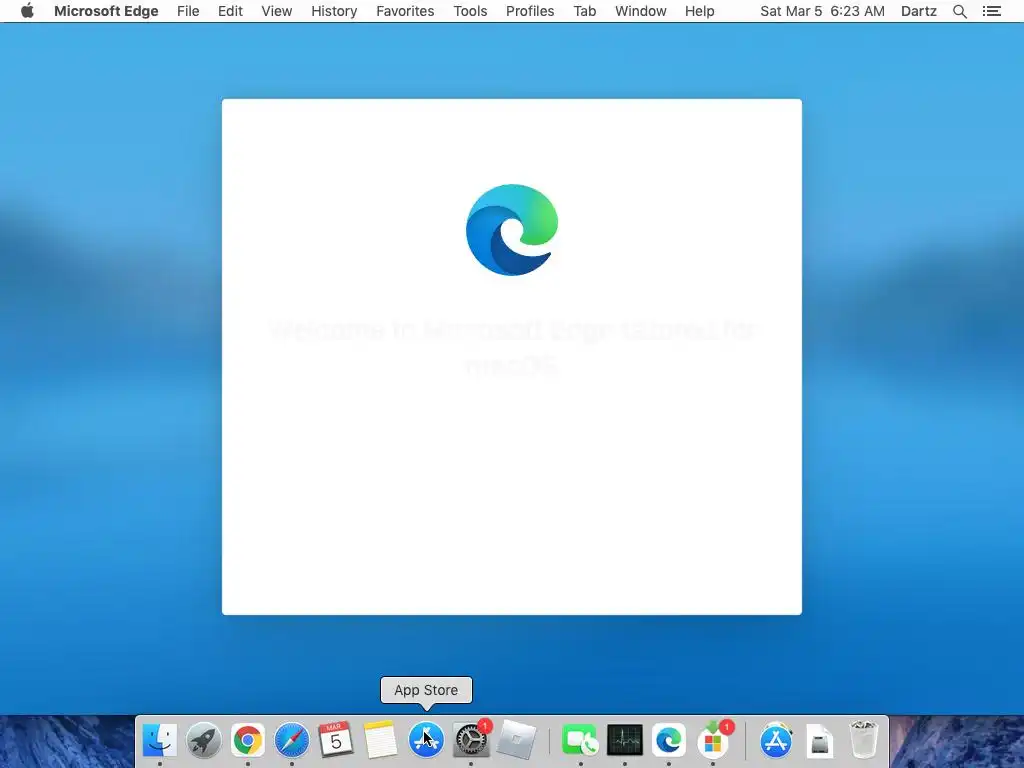Open the Window menu
1024x768 pixels.
click(x=641, y=11)
